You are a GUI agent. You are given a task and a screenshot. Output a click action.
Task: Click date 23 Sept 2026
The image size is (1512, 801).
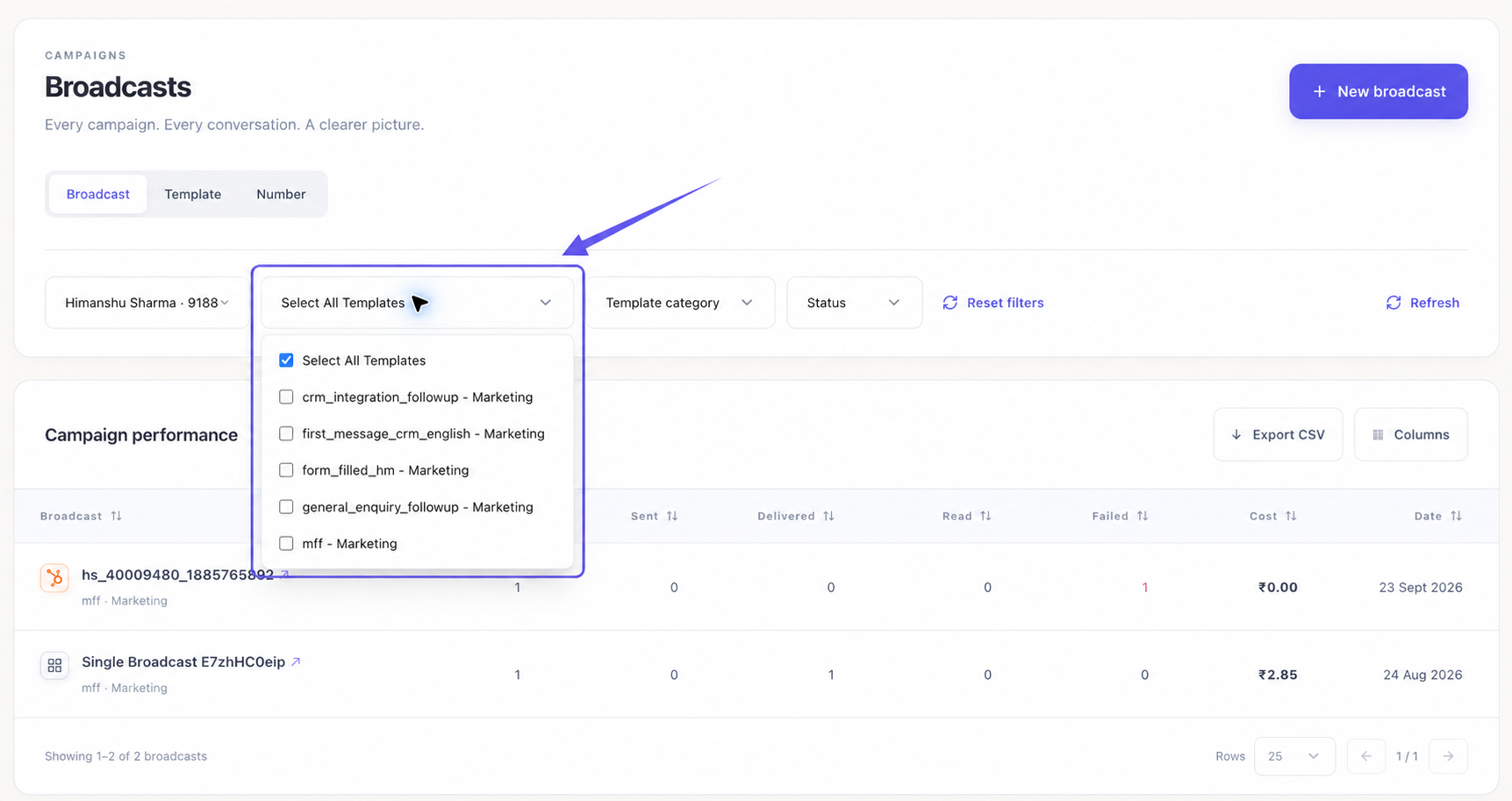pyautogui.click(x=1420, y=588)
